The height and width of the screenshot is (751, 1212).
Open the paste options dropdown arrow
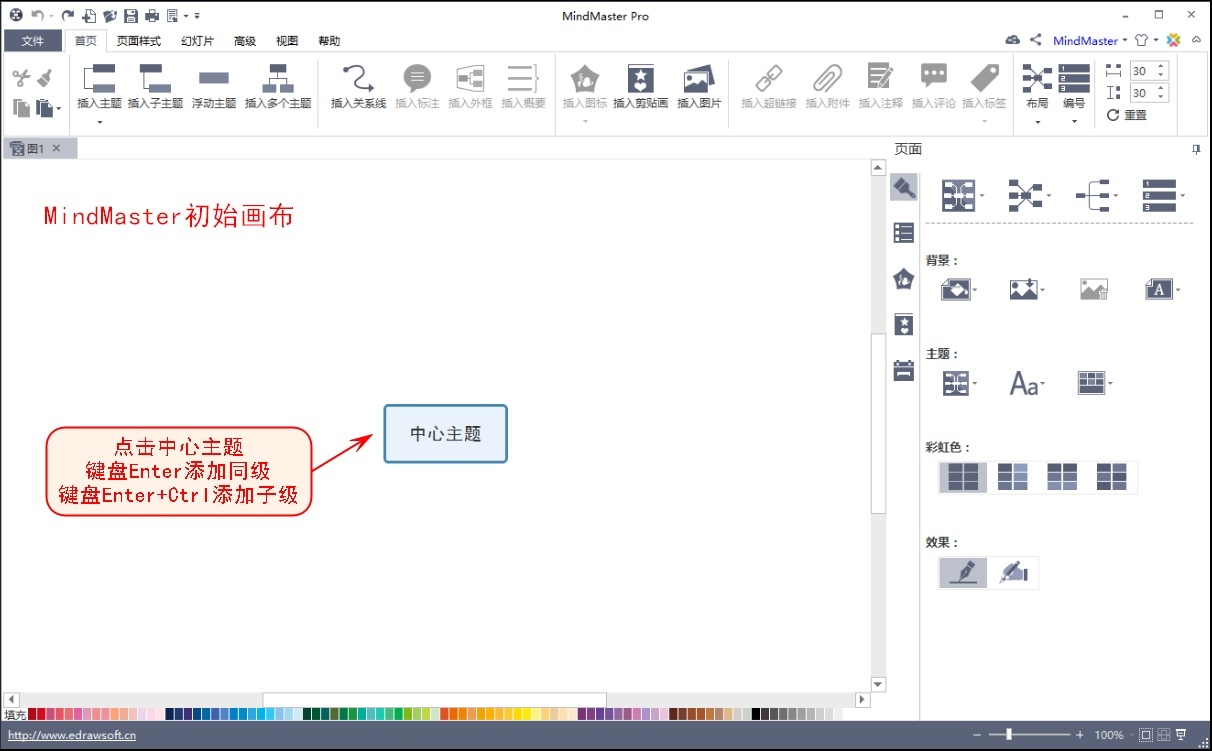(x=58, y=108)
